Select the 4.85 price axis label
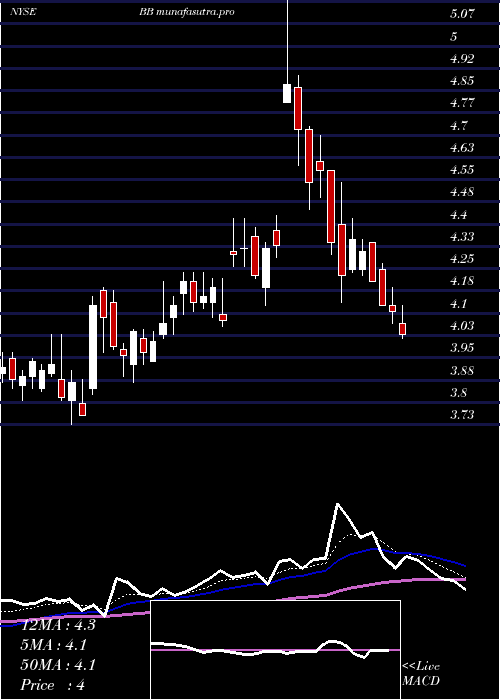This screenshot has width=500, height=700. click(462, 81)
